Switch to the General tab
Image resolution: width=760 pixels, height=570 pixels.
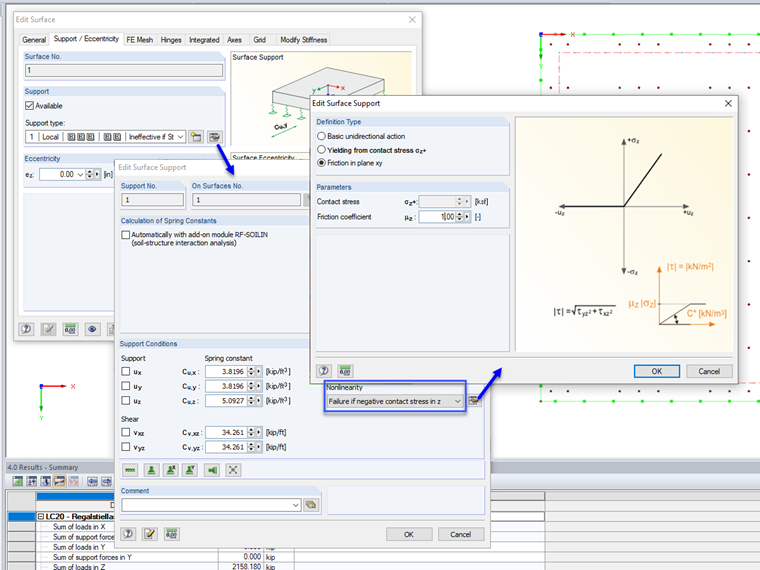click(x=34, y=40)
